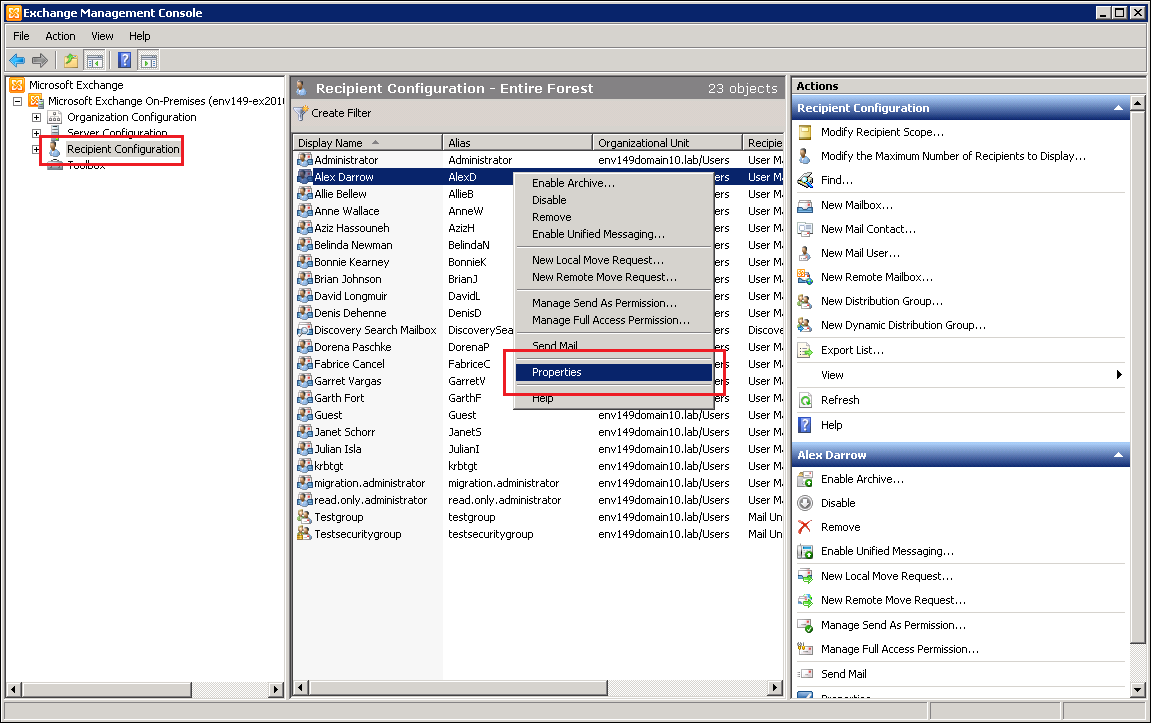Select New Remote Move Request in context menu
This screenshot has height=723, width=1151.
tap(614, 277)
